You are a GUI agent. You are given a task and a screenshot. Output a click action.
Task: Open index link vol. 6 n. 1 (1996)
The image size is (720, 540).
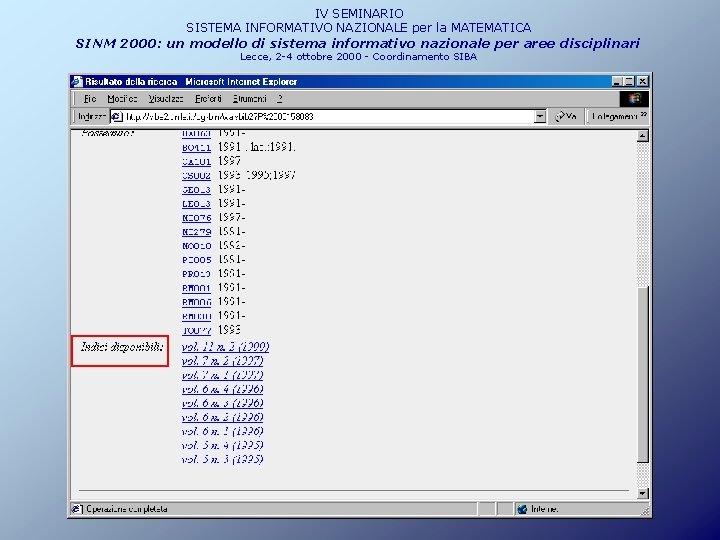[x=223, y=431]
